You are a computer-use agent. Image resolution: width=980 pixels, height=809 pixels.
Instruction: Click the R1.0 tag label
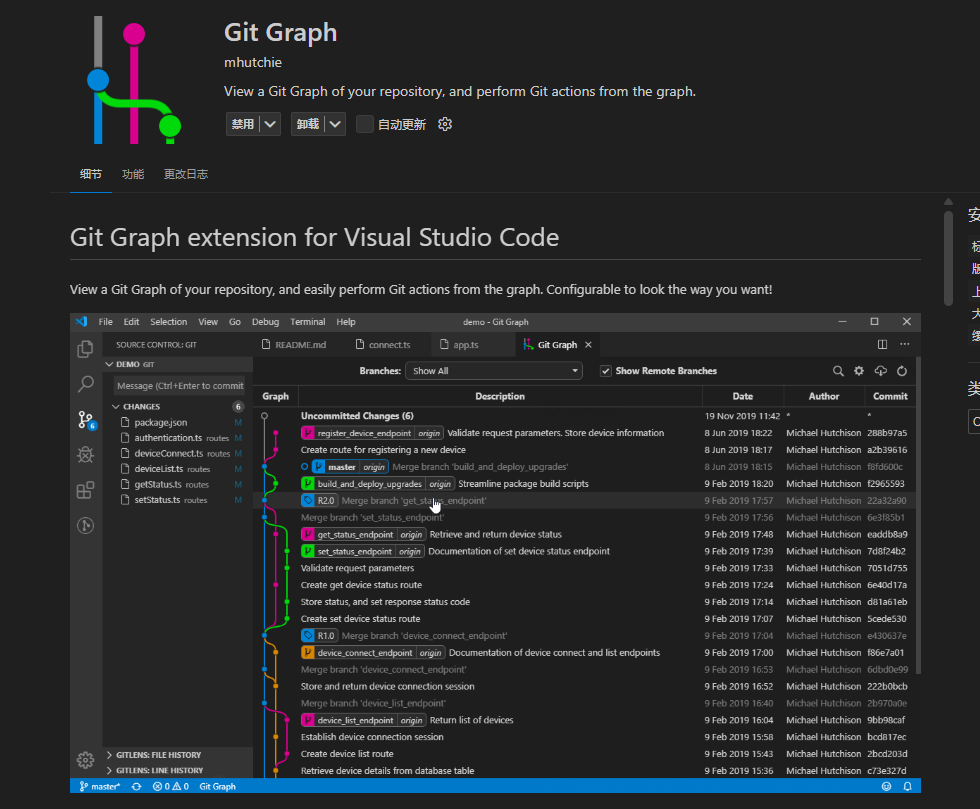[x=319, y=635]
